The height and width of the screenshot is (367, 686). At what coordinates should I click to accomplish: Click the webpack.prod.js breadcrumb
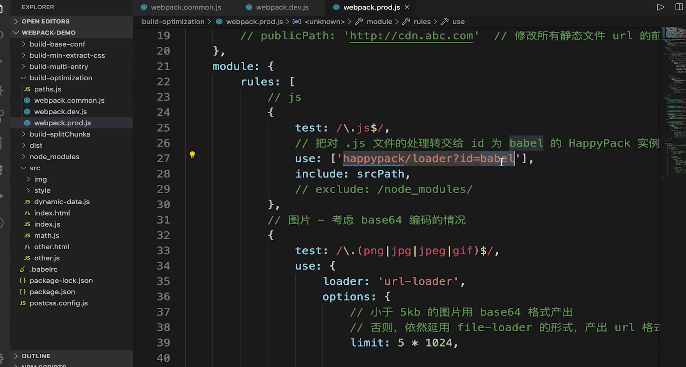254,21
